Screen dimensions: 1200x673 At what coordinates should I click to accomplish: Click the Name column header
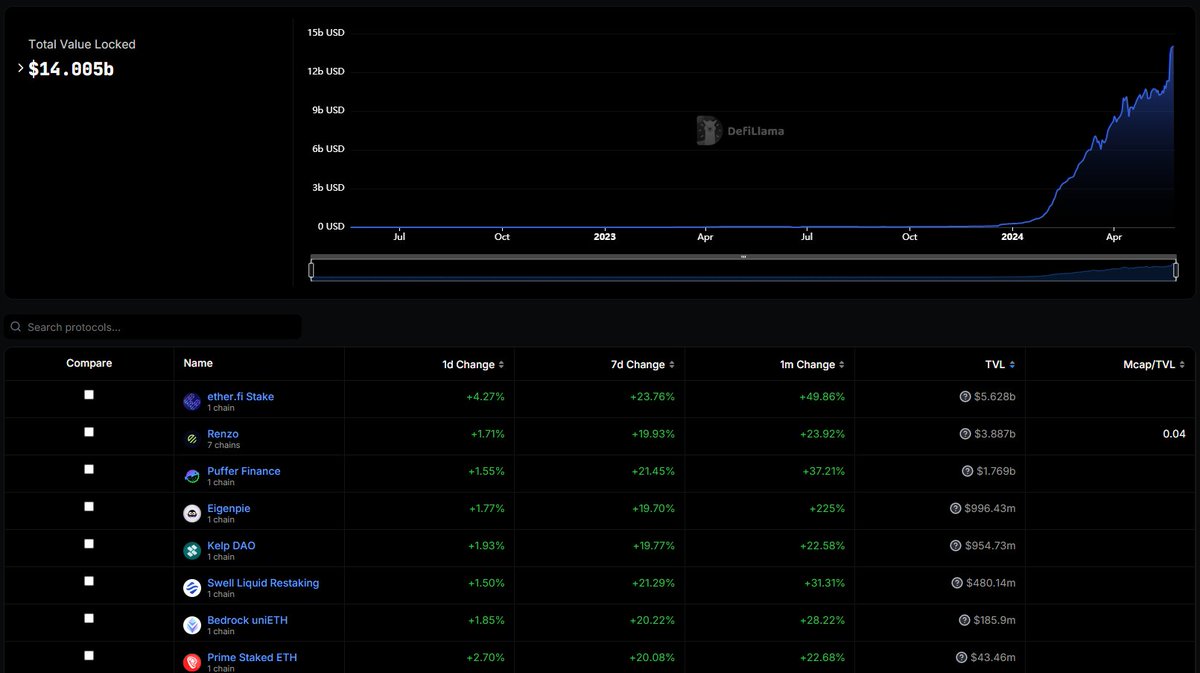198,363
